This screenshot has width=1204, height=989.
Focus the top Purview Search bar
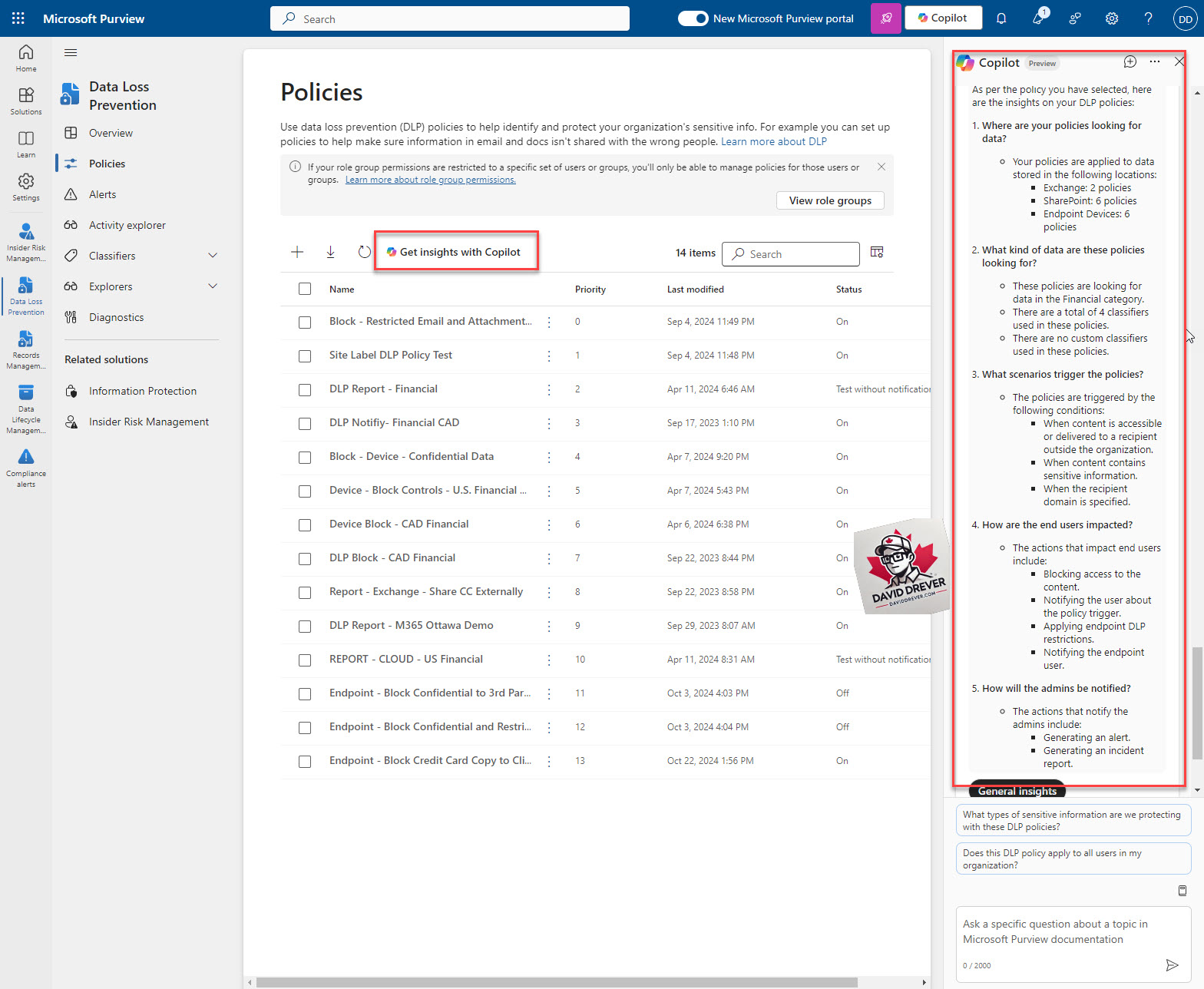[450, 18]
